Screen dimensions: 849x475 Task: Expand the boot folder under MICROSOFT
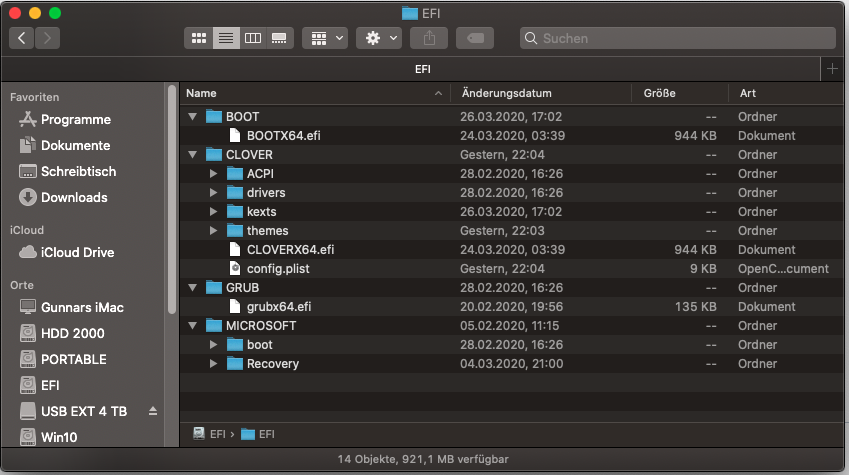[213, 344]
